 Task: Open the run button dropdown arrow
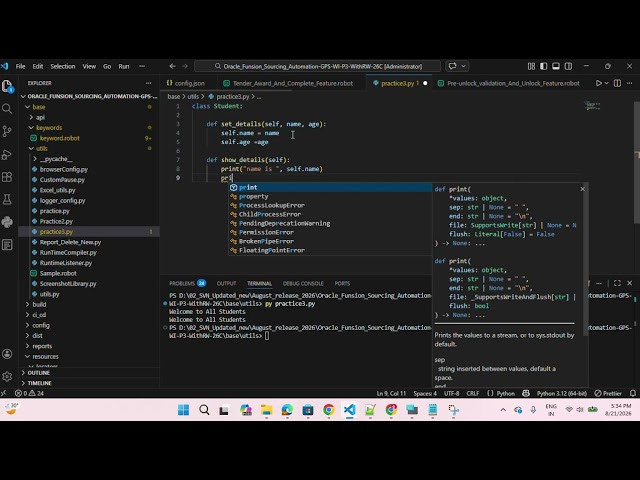pos(607,83)
